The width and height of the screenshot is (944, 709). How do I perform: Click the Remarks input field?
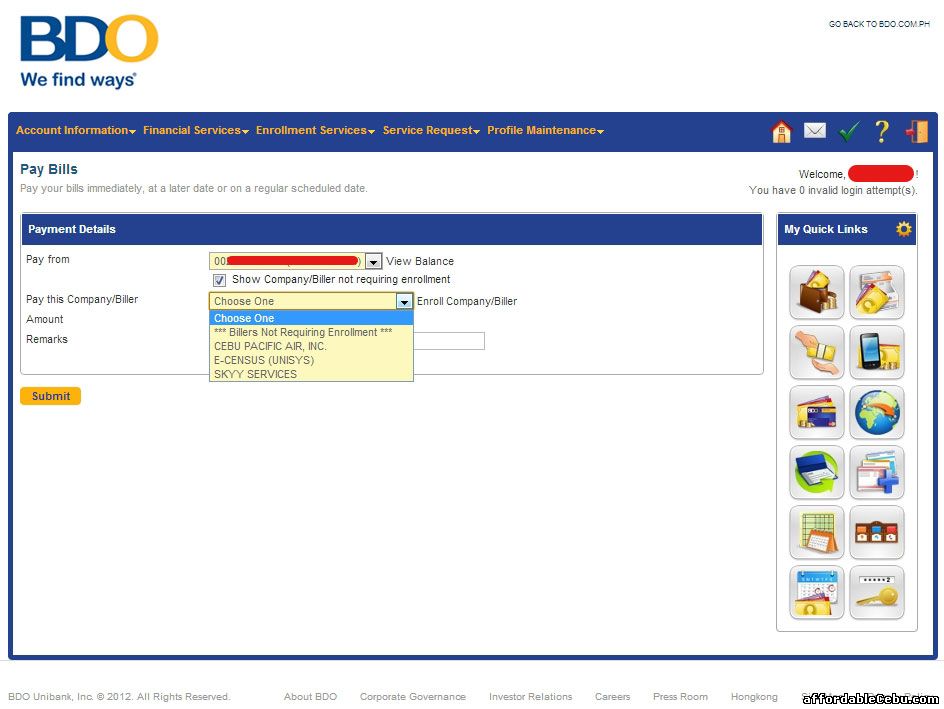449,341
